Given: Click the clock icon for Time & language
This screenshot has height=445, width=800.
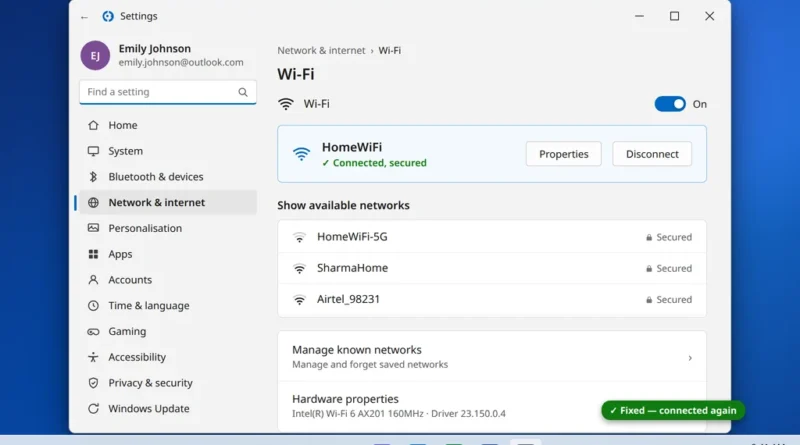Looking at the screenshot, I should 93,306.
